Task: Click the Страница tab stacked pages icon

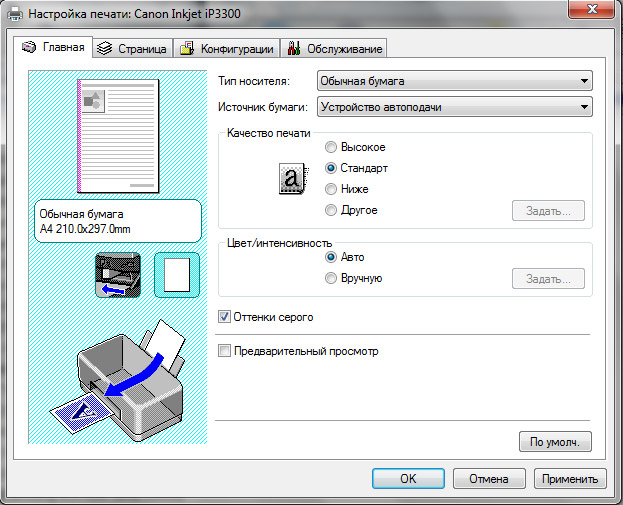Action: [x=104, y=48]
